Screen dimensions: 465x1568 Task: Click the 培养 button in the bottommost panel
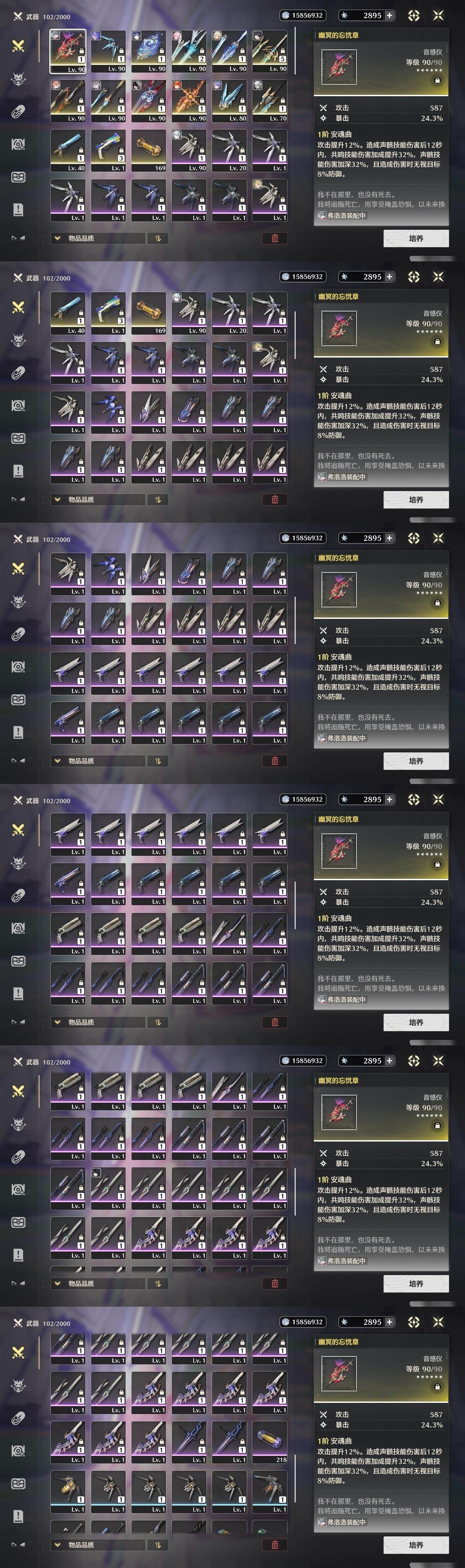(416, 1544)
